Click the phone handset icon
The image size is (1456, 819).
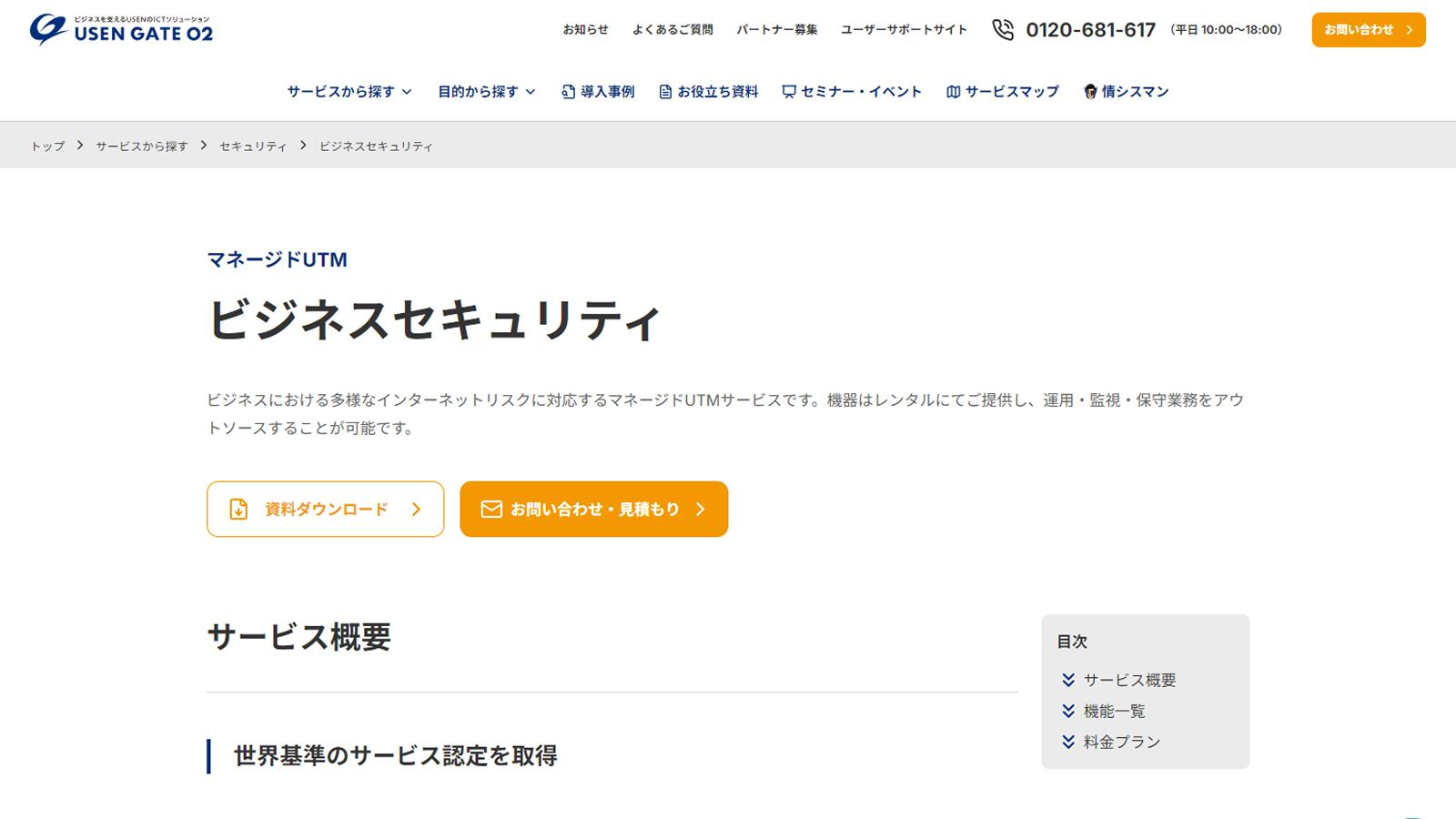[x=1003, y=30]
